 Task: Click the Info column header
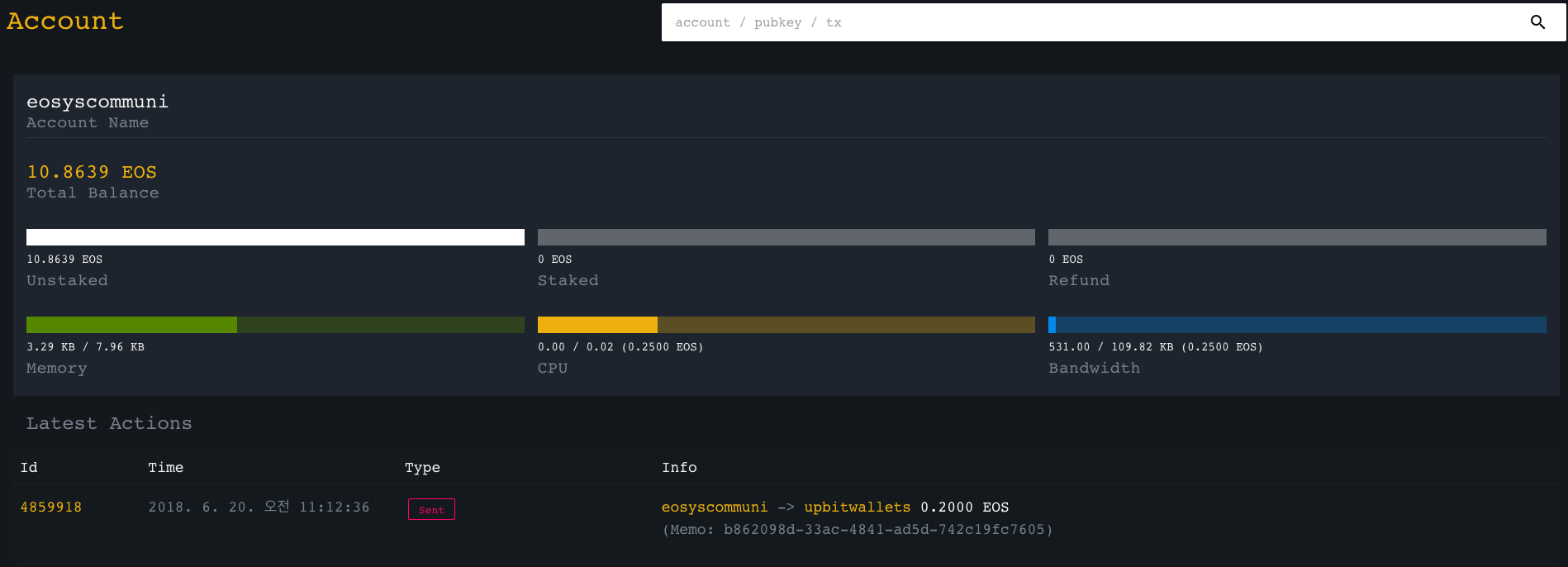pos(679,468)
